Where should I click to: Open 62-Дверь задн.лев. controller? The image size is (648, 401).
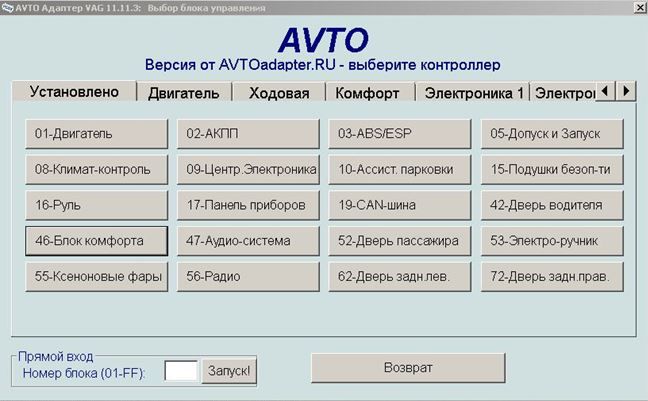tap(400, 277)
